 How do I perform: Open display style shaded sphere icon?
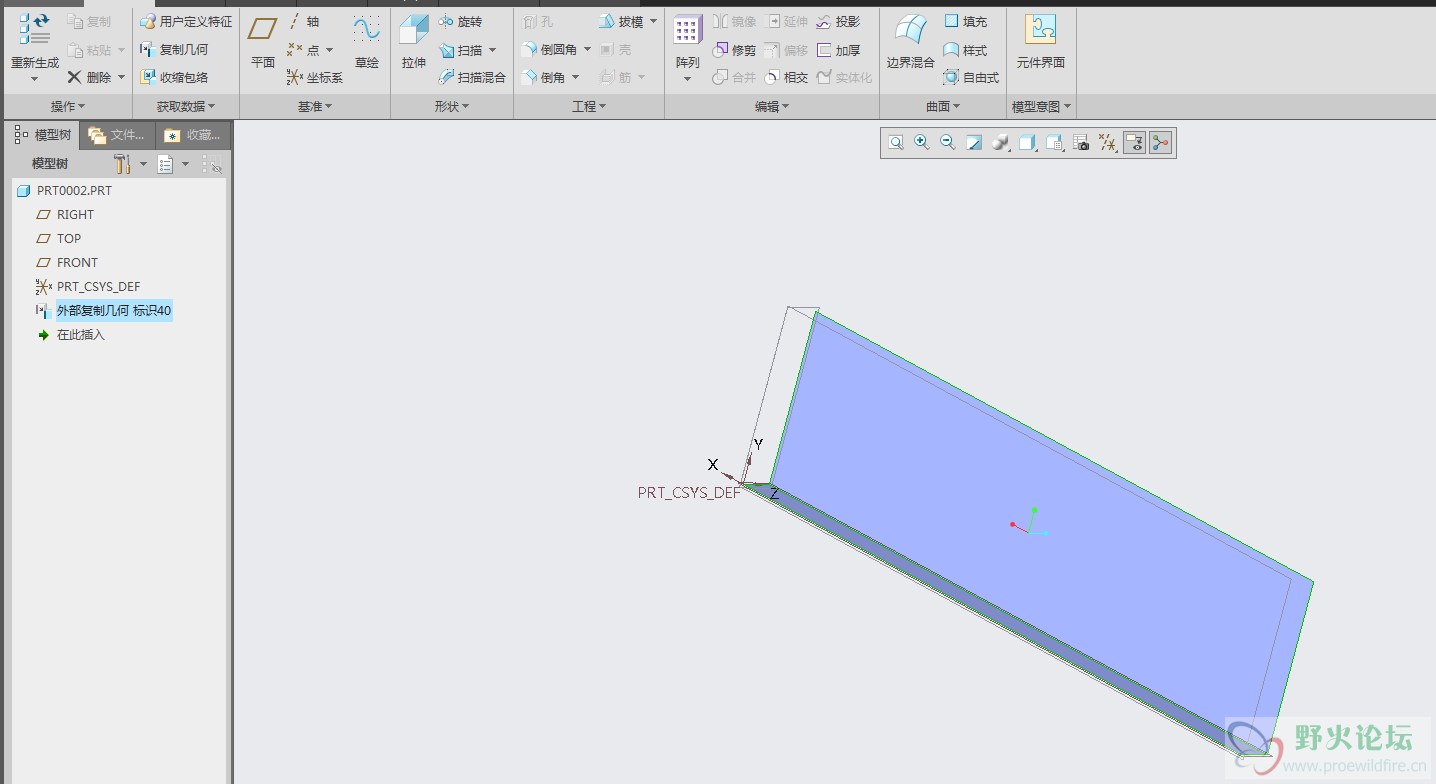1001,143
